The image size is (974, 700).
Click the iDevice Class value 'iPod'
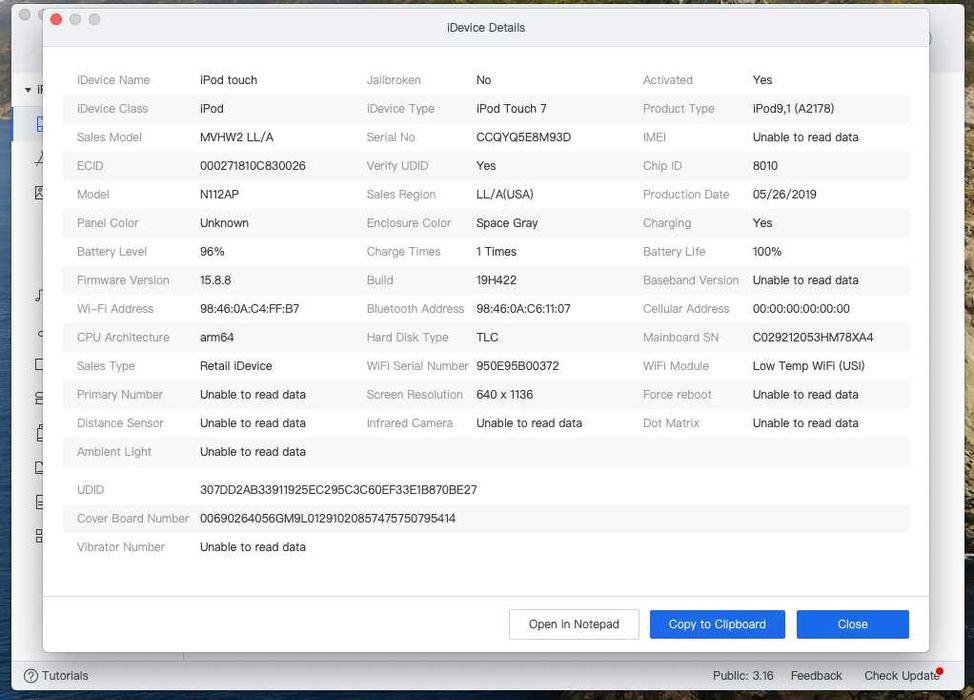212,109
